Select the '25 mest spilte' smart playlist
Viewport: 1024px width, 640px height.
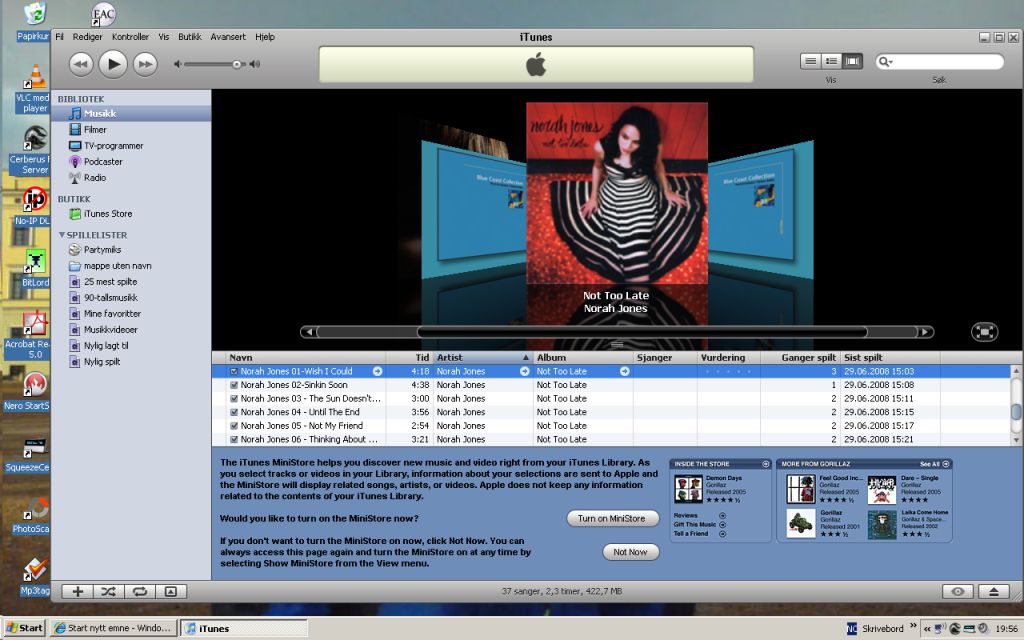pos(110,281)
